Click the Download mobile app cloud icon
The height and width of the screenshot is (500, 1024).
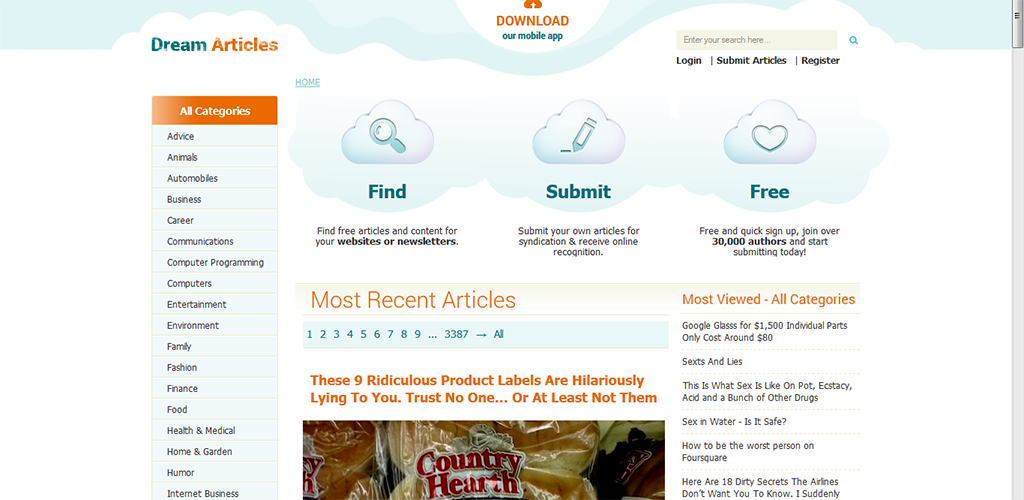[x=532, y=5]
